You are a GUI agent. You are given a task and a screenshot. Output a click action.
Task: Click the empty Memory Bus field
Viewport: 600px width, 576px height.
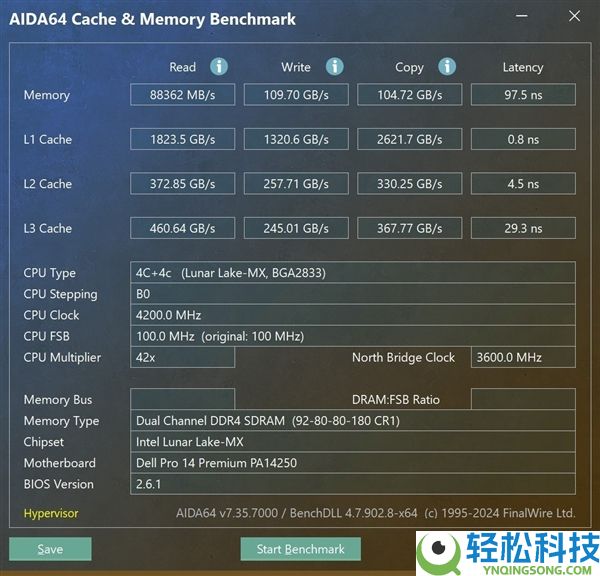tap(183, 399)
